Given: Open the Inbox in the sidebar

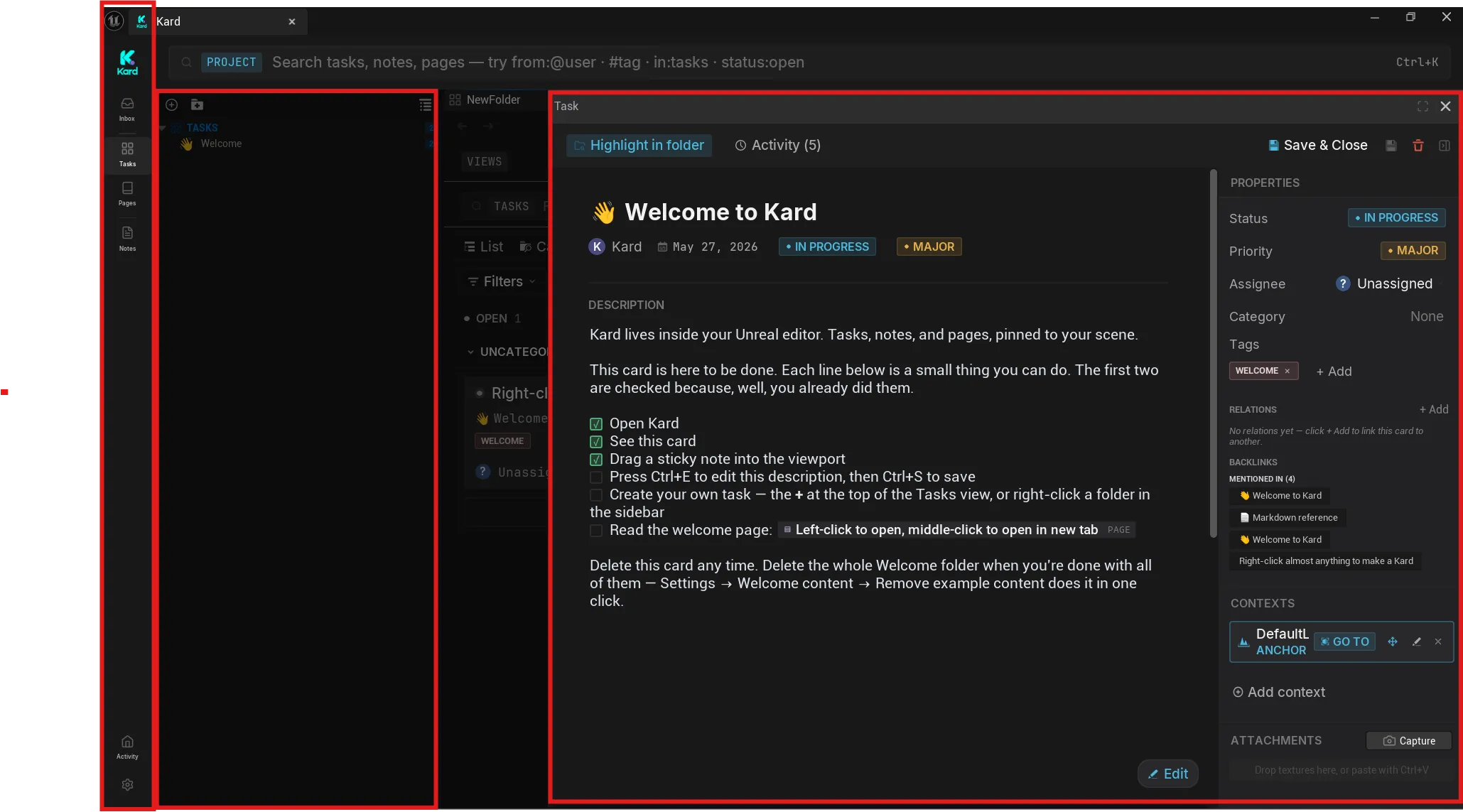Looking at the screenshot, I should (127, 109).
